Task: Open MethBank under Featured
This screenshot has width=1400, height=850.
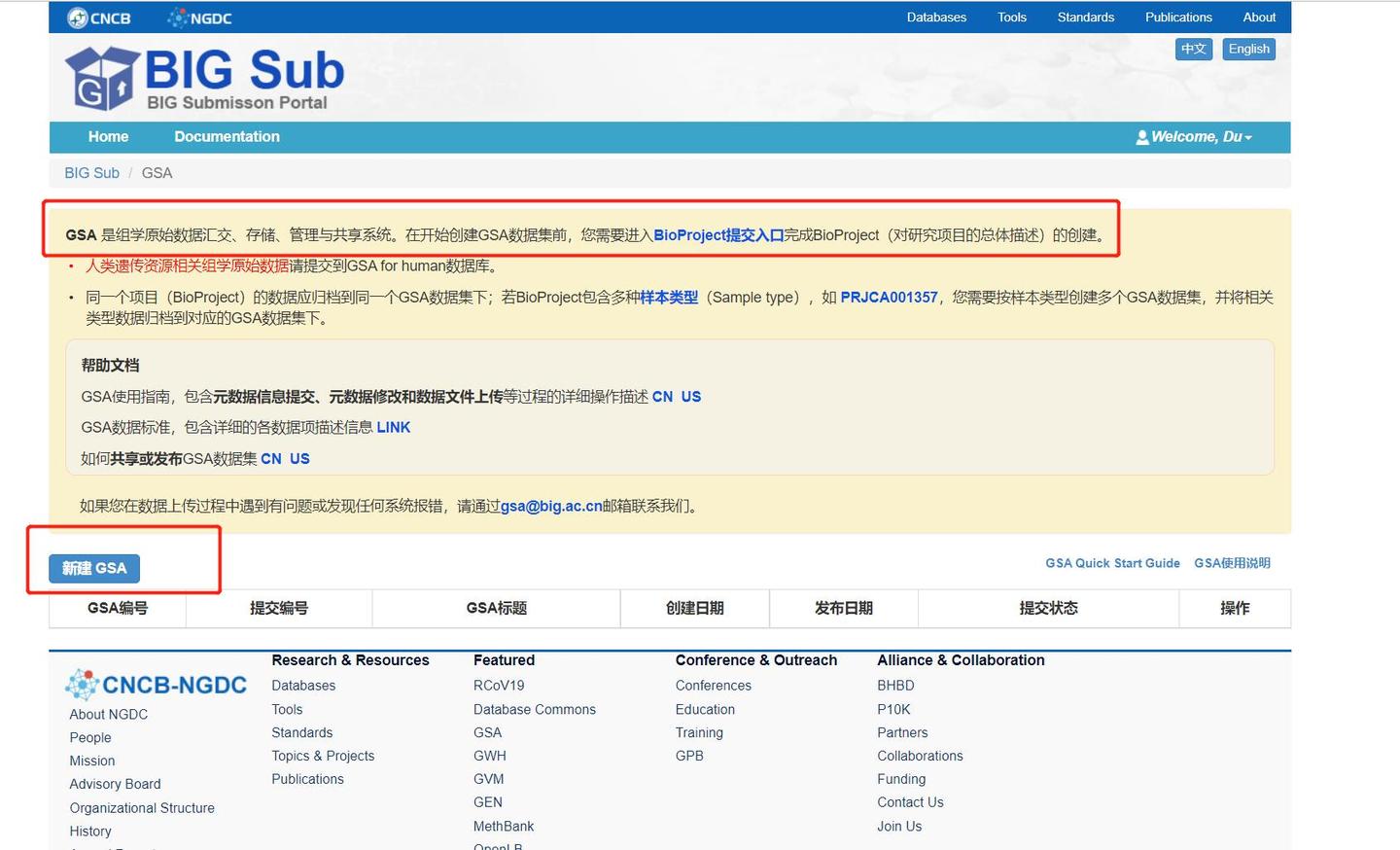Action: click(504, 826)
